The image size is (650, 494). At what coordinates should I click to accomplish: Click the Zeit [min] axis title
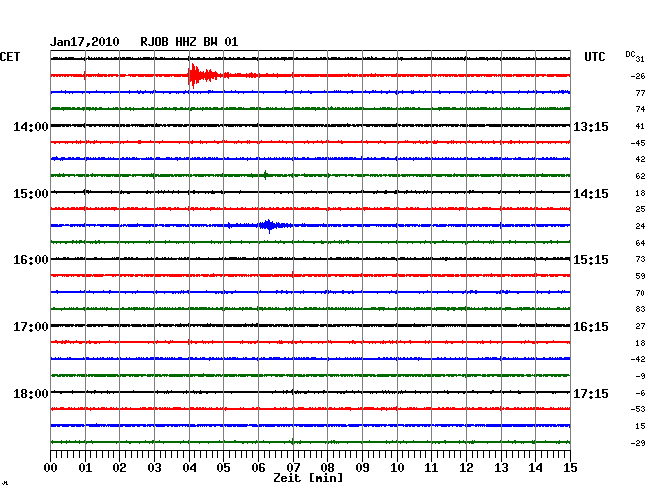308,478
